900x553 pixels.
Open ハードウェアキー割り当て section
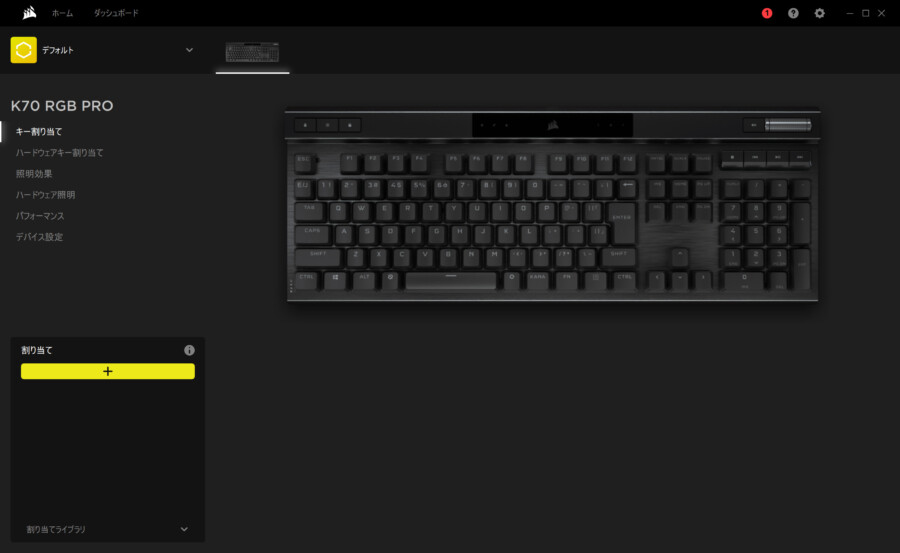pos(60,153)
